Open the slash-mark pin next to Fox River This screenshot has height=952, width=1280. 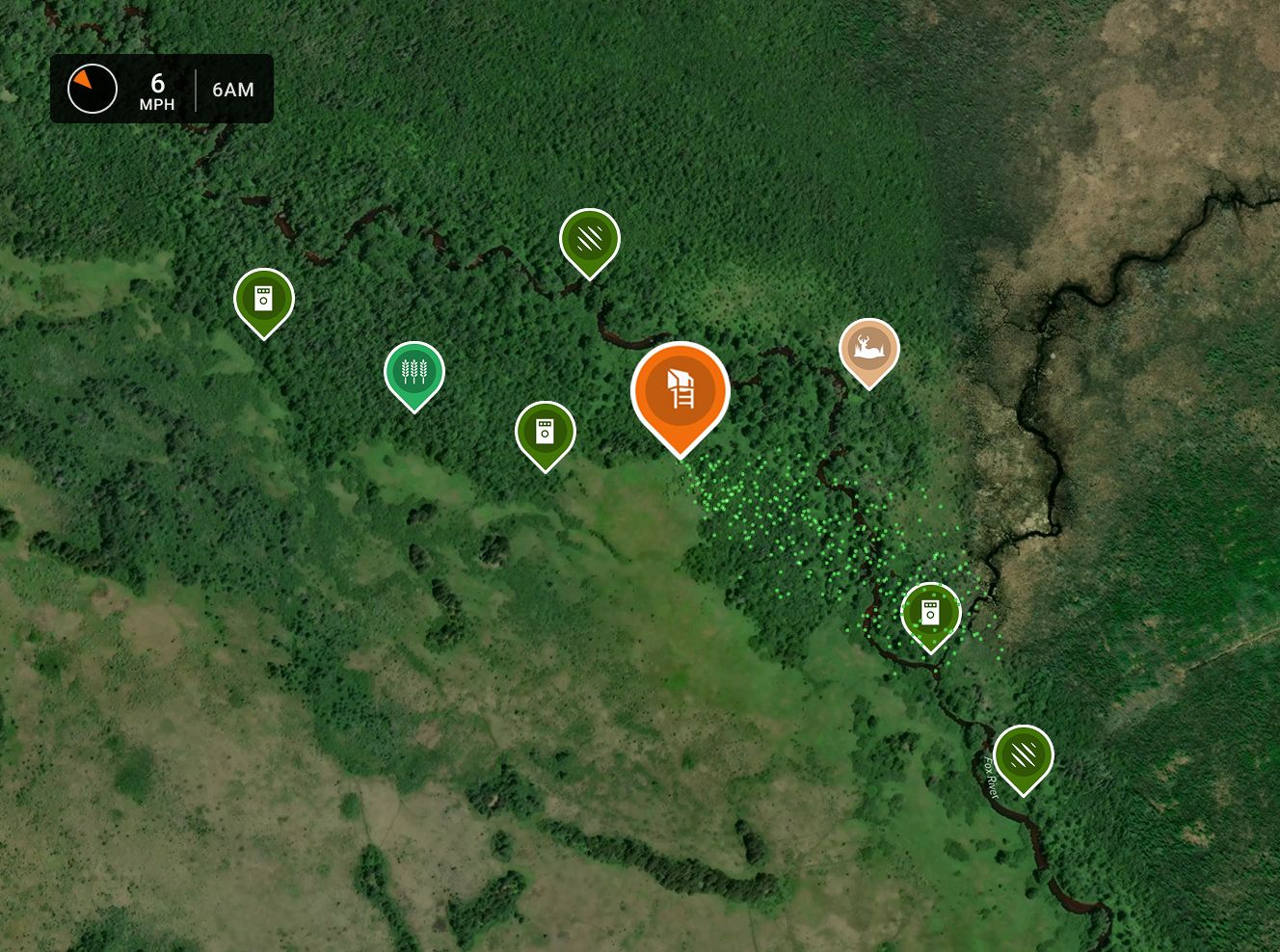coord(1024,754)
